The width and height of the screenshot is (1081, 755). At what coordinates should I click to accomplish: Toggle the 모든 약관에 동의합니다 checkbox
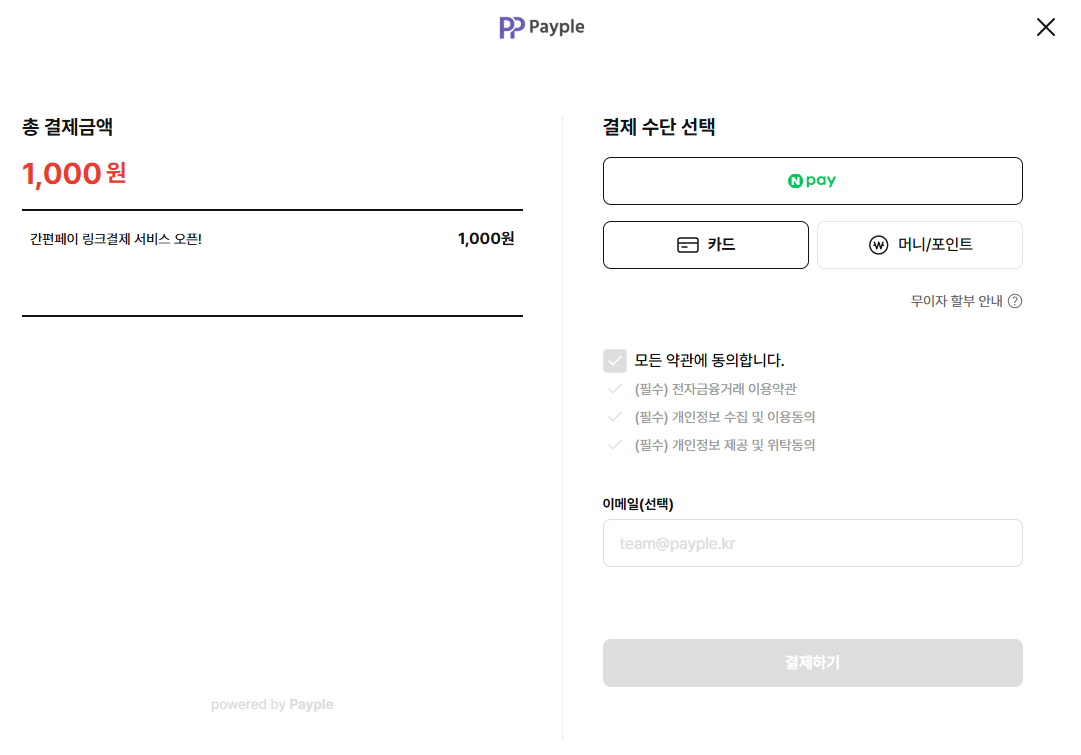coord(614,360)
